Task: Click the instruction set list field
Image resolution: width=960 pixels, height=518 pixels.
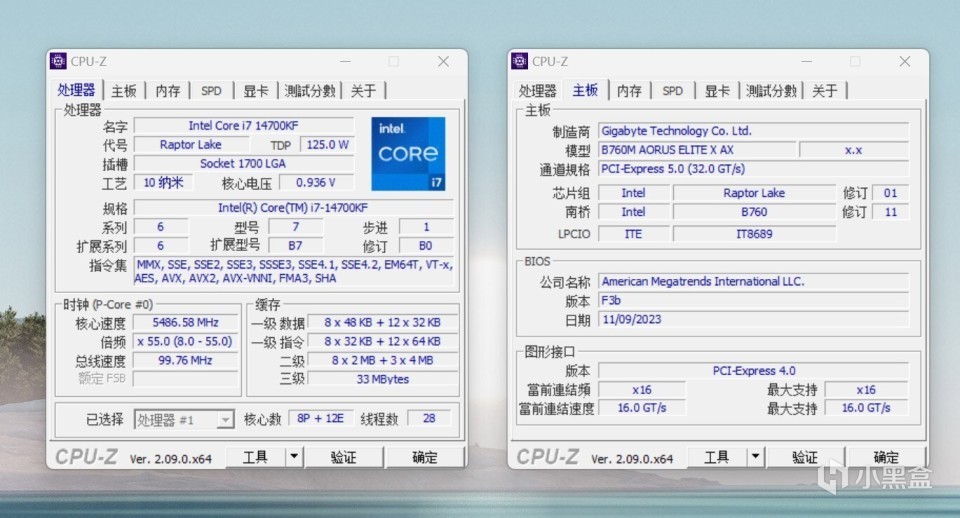Action: (x=293, y=271)
